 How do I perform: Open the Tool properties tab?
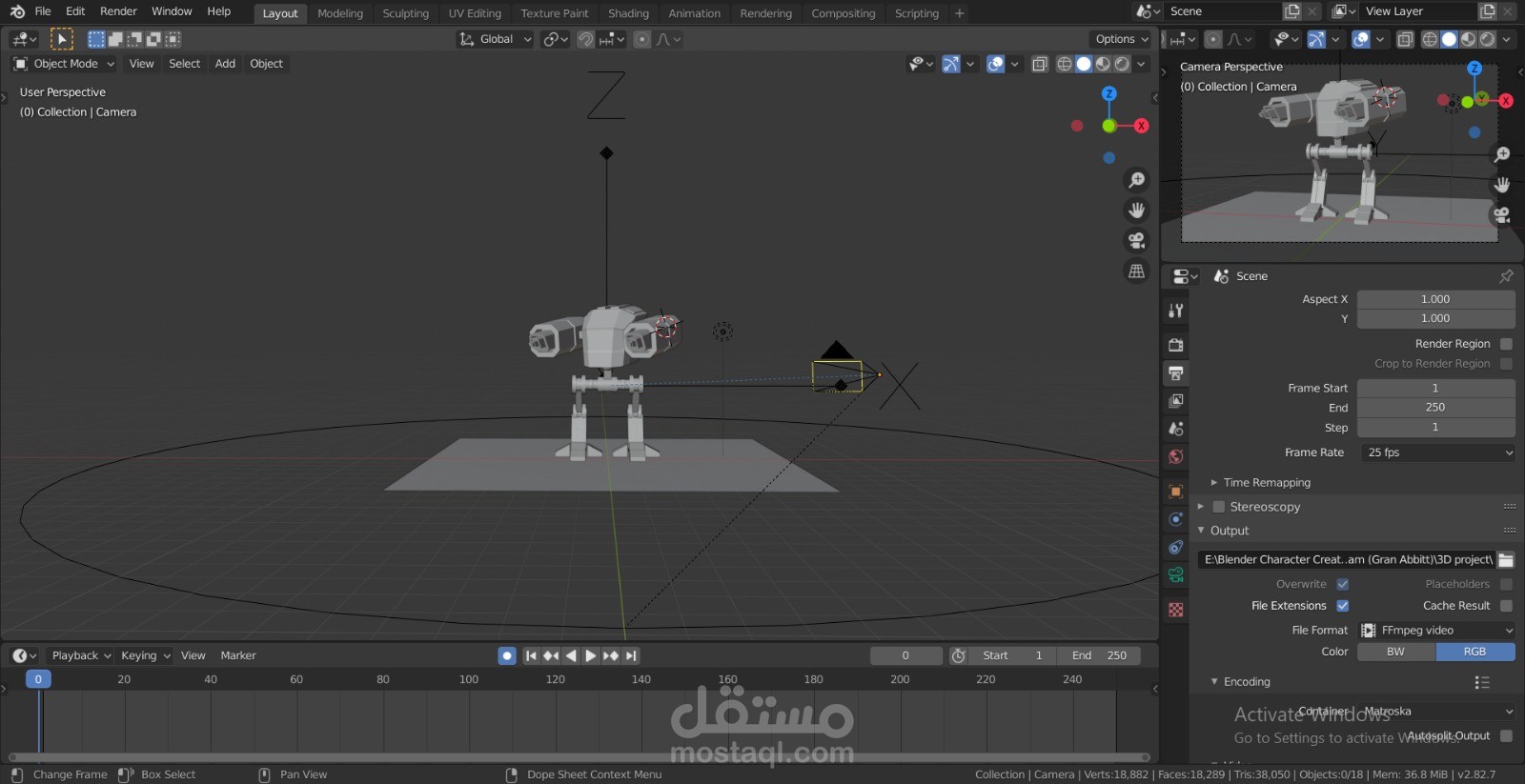pos(1176,311)
